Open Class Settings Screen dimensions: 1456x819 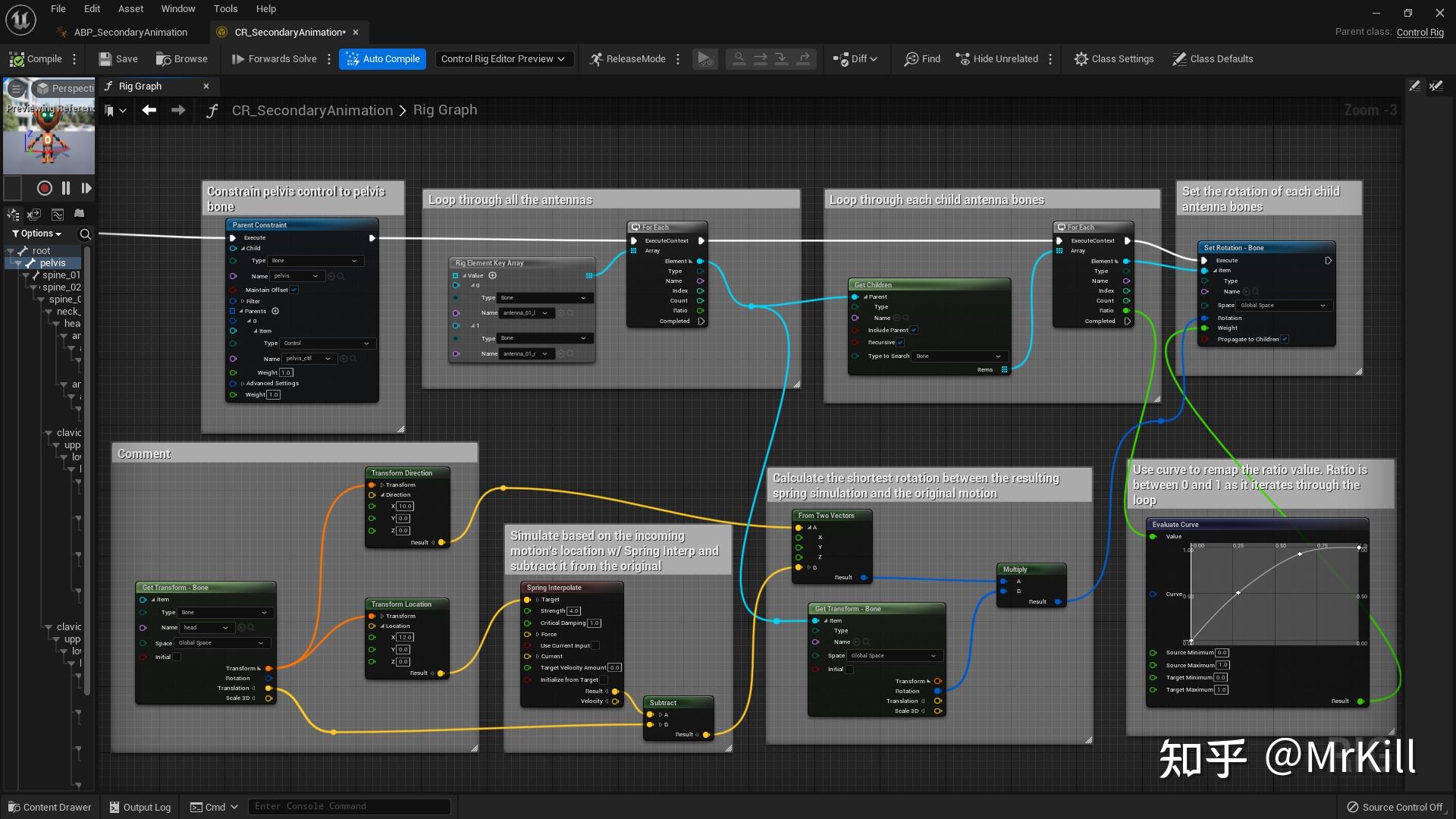1113,59
